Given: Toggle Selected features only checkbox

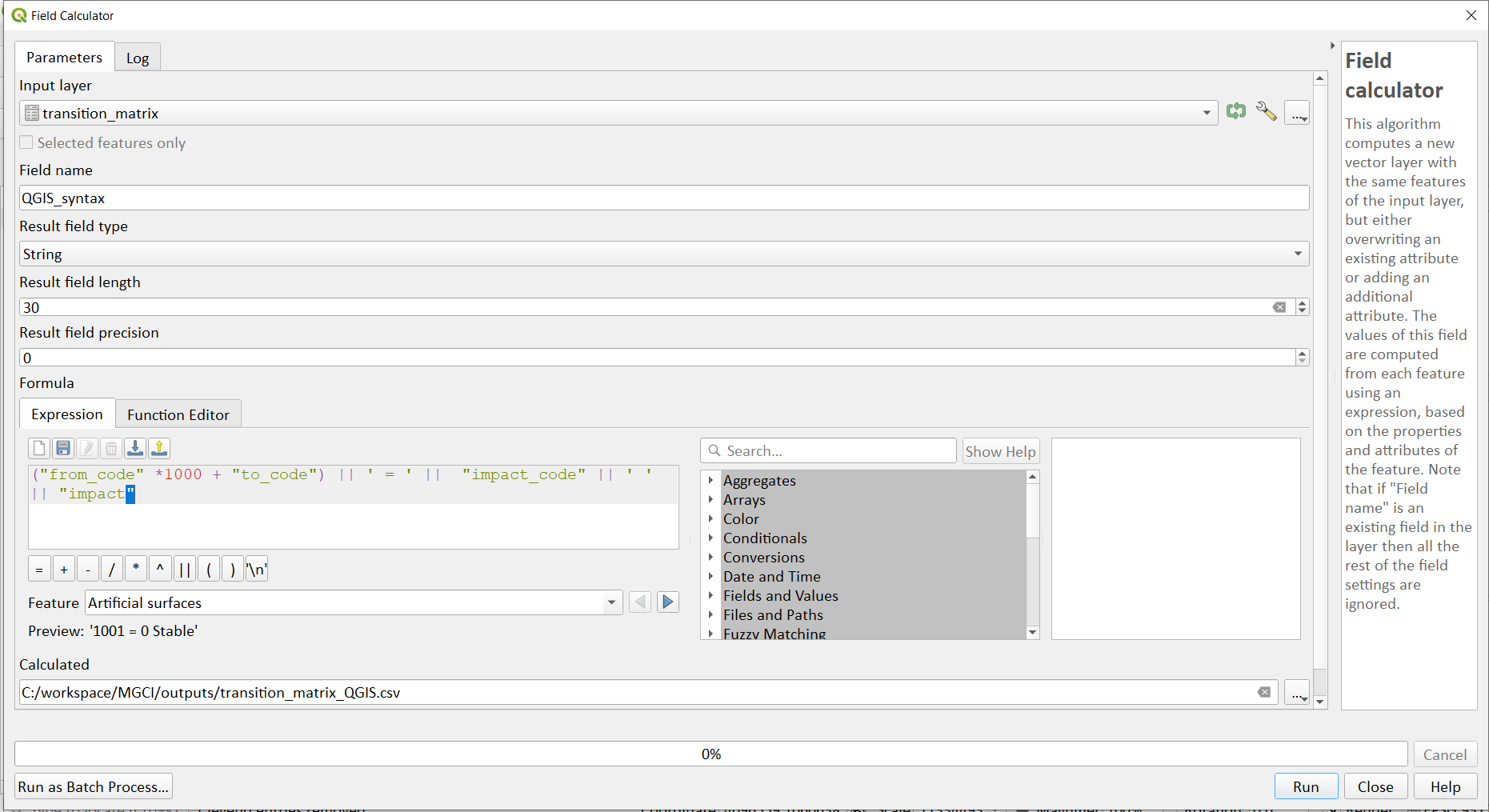Looking at the screenshot, I should [26, 142].
